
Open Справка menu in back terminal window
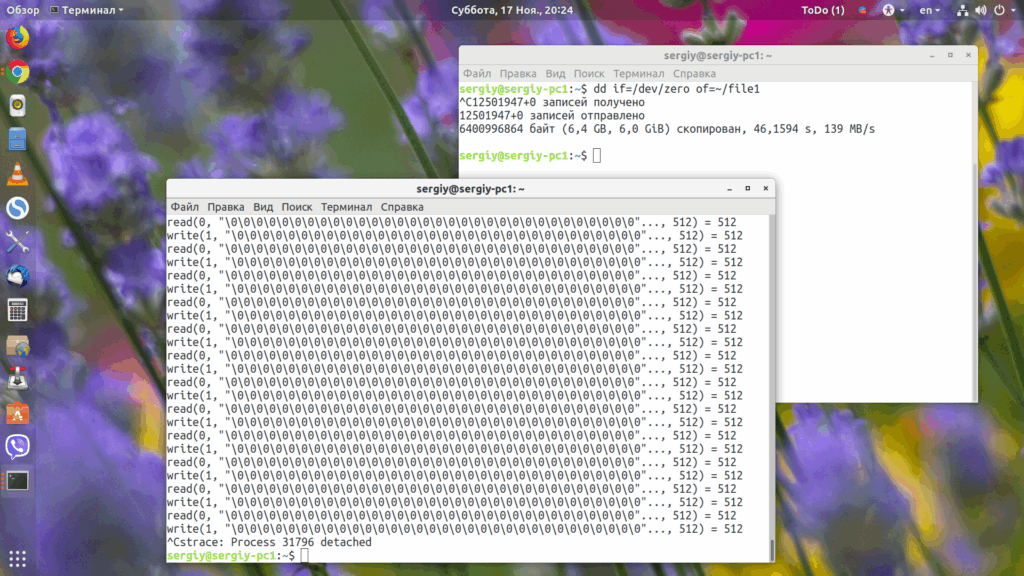[x=694, y=74]
